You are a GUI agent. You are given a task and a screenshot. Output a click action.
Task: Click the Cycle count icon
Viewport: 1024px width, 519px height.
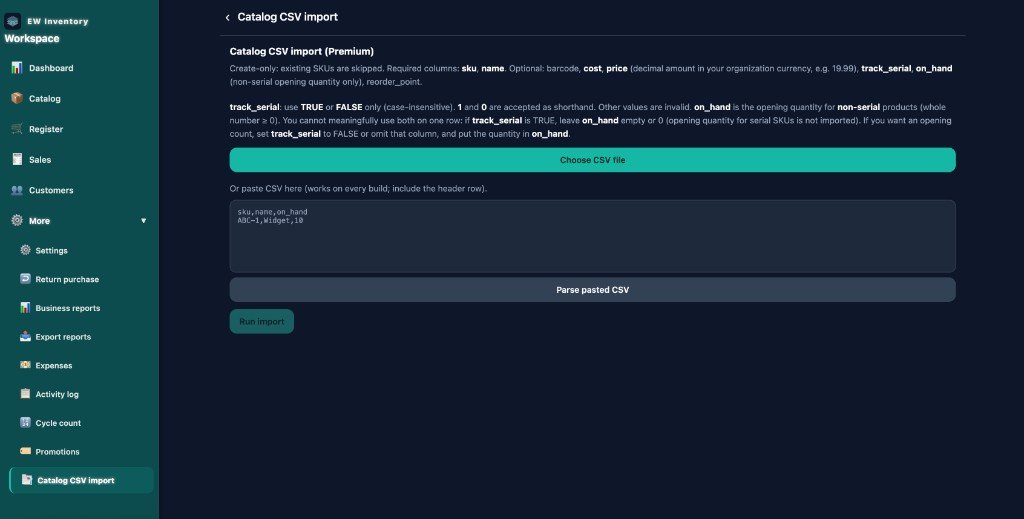pos(25,422)
